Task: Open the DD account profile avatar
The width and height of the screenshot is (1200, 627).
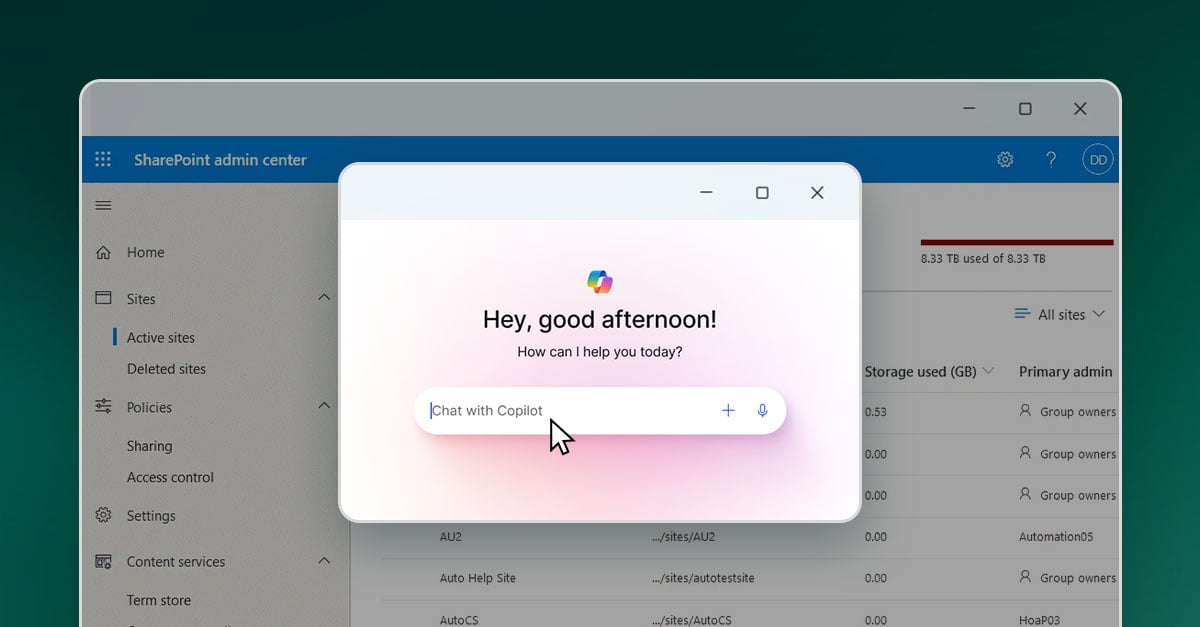Action: [1097, 160]
